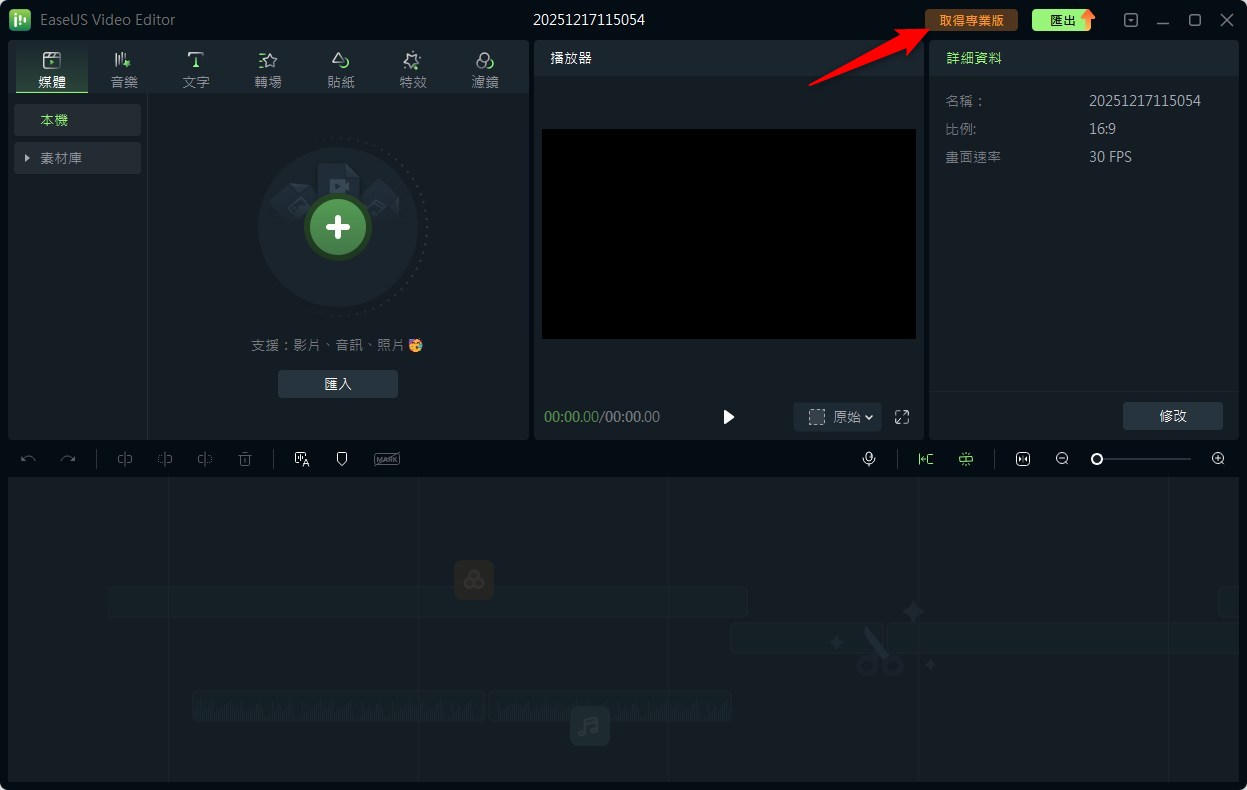The image size is (1247, 790).
Task: Open the speech-to-text converter icon
Action: [x=302, y=459]
